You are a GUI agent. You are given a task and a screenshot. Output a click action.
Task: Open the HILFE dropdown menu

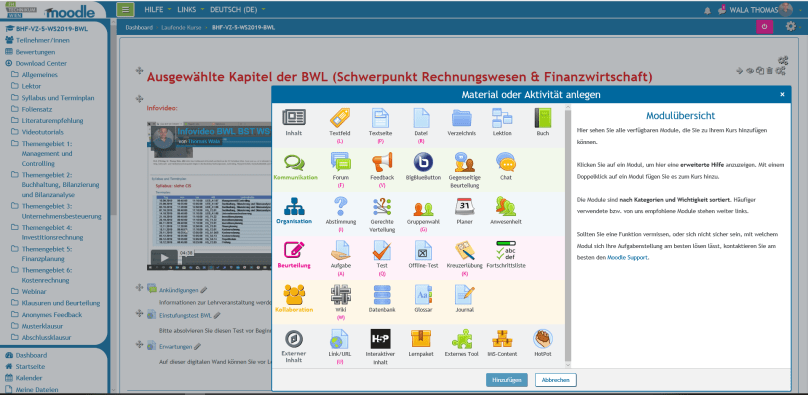(x=157, y=10)
